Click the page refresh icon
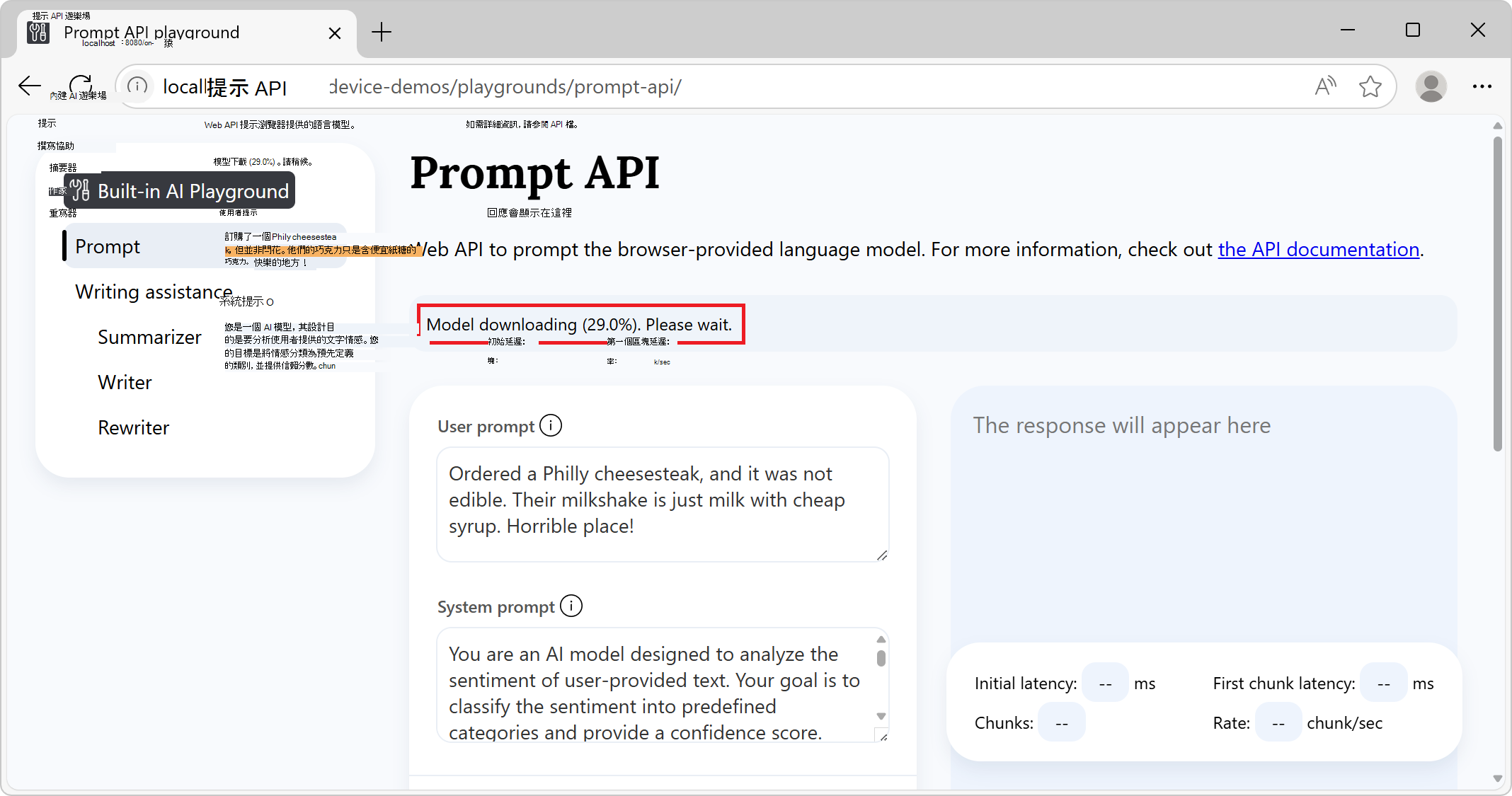The height and width of the screenshot is (796, 1512). (81, 85)
